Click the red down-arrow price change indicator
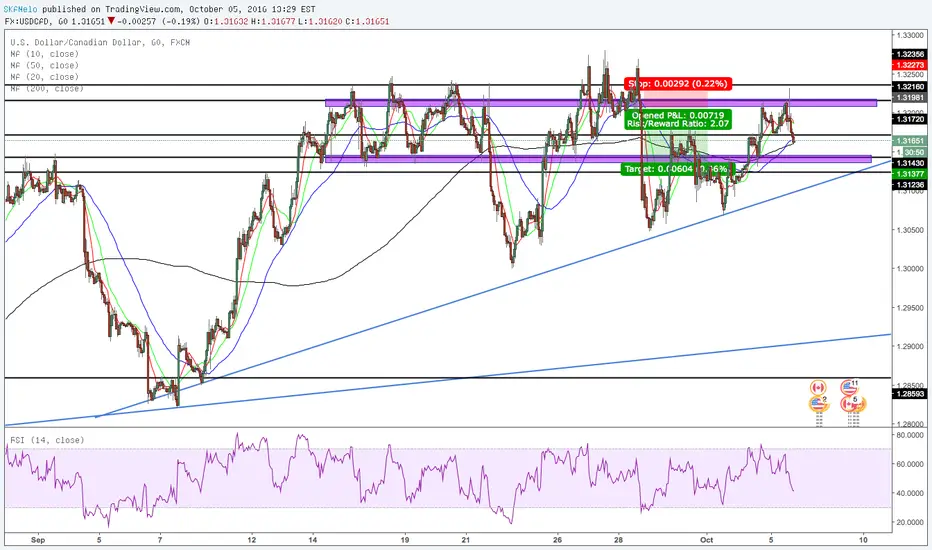 pyautogui.click(x=111, y=21)
